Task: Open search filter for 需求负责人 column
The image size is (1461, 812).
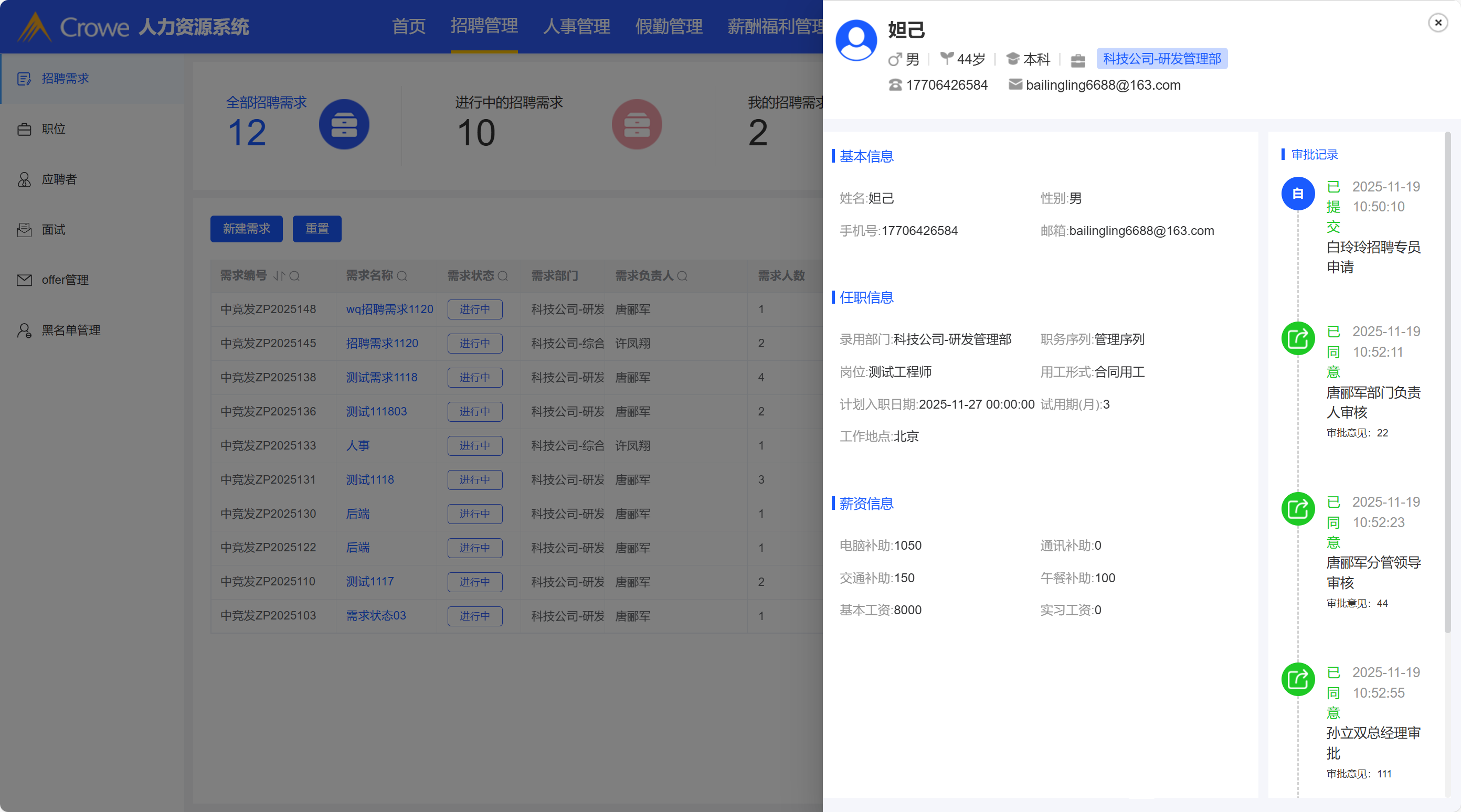Action: pos(682,276)
